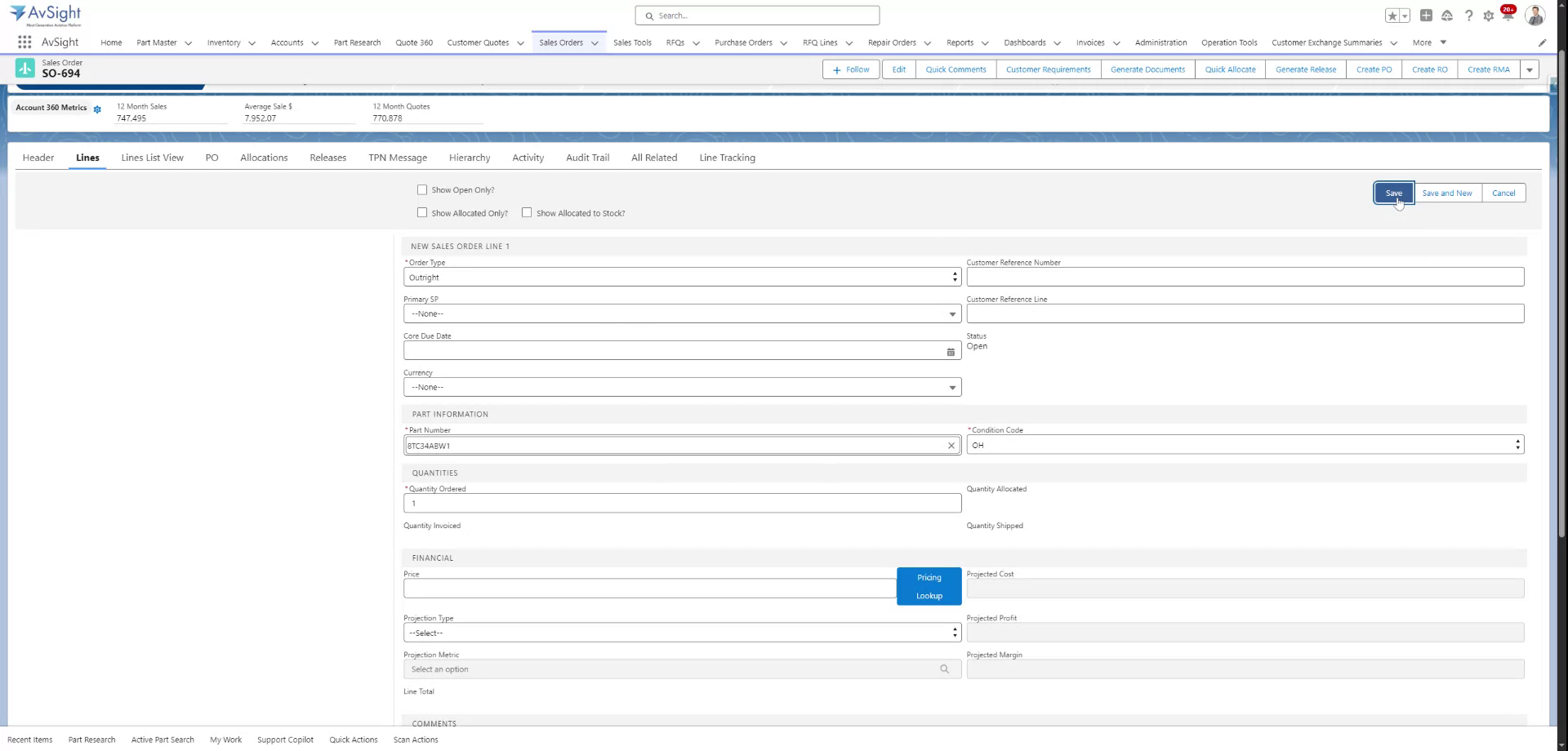Mark record as favorite with star icon
Screen dimensions: 1568x751
pyautogui.click(x=1392, y=16)
